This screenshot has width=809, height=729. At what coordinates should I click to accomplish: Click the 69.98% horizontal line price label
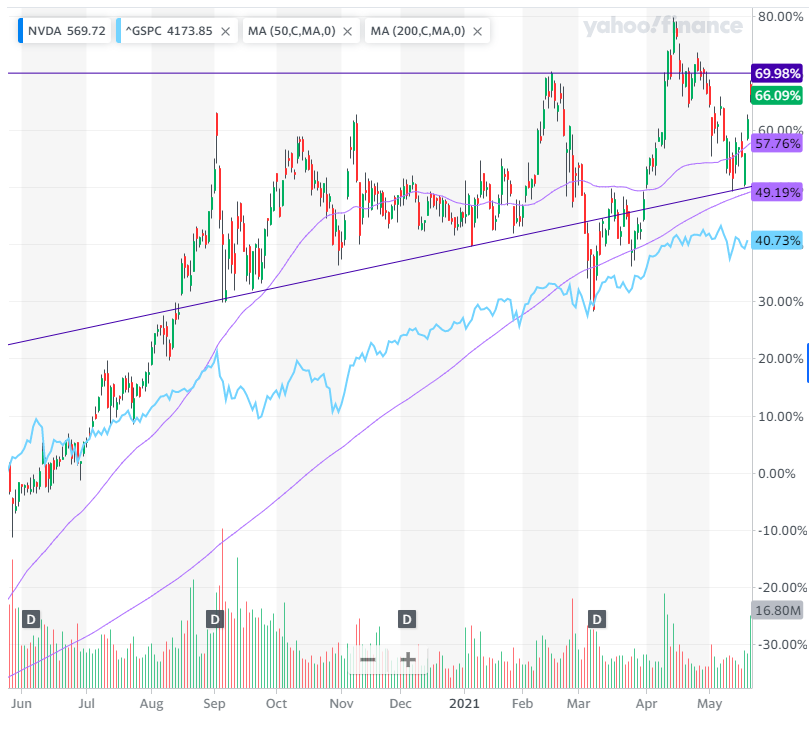(x=777, y=73)
